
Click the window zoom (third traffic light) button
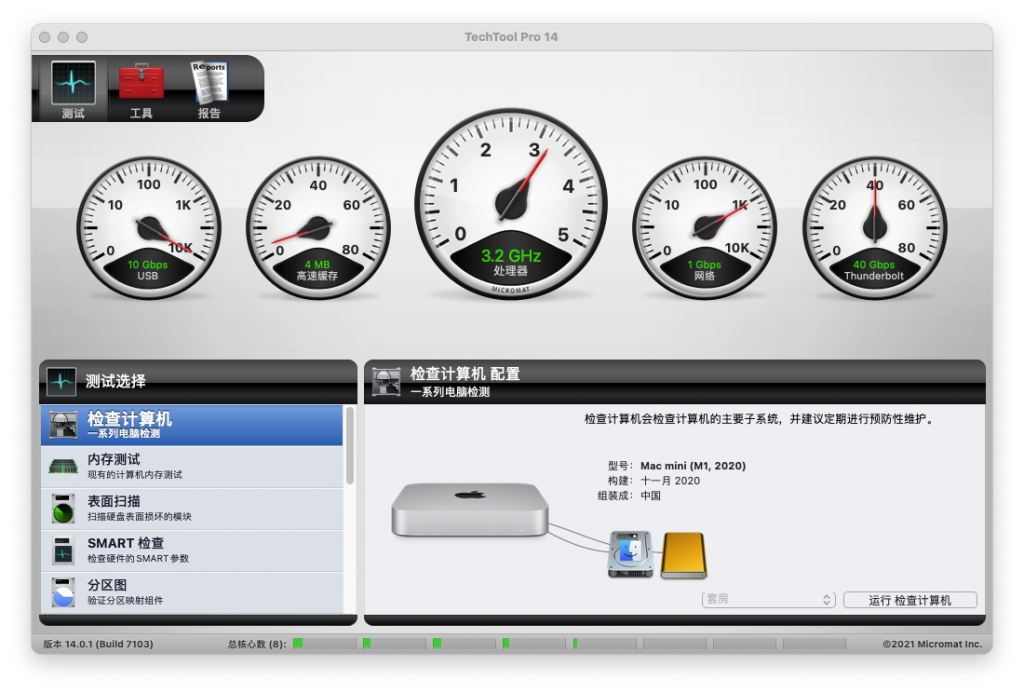(82, 37)
